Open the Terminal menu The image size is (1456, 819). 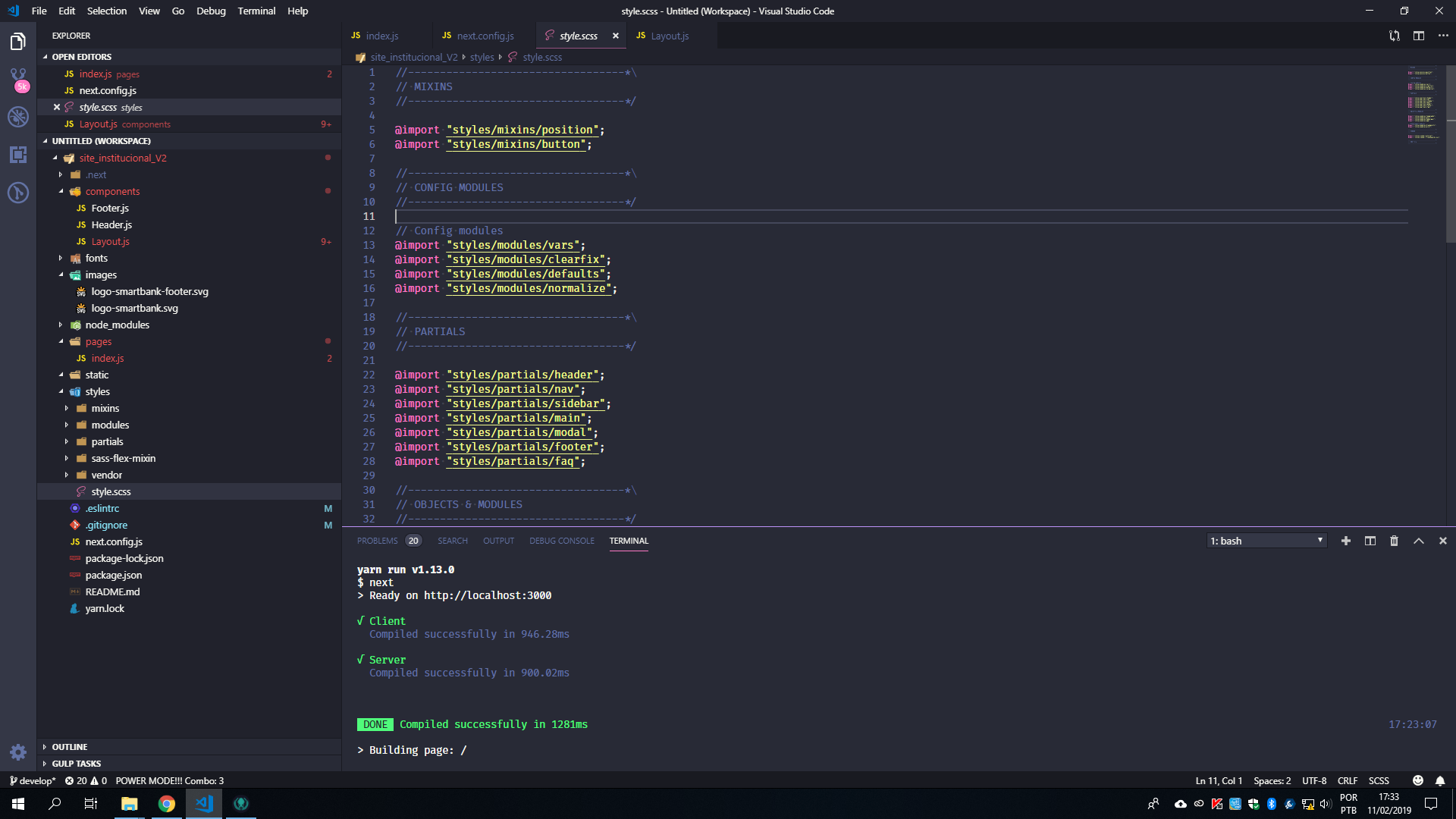pos(256,11)
